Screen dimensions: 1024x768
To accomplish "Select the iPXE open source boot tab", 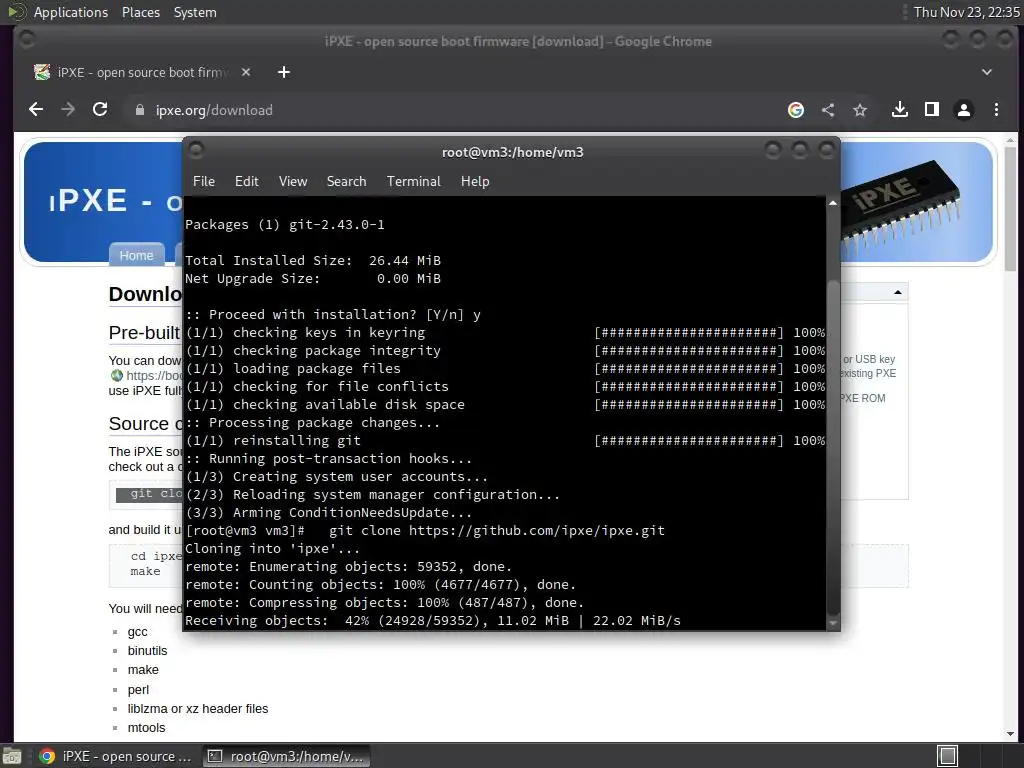I will pos(142,72).
